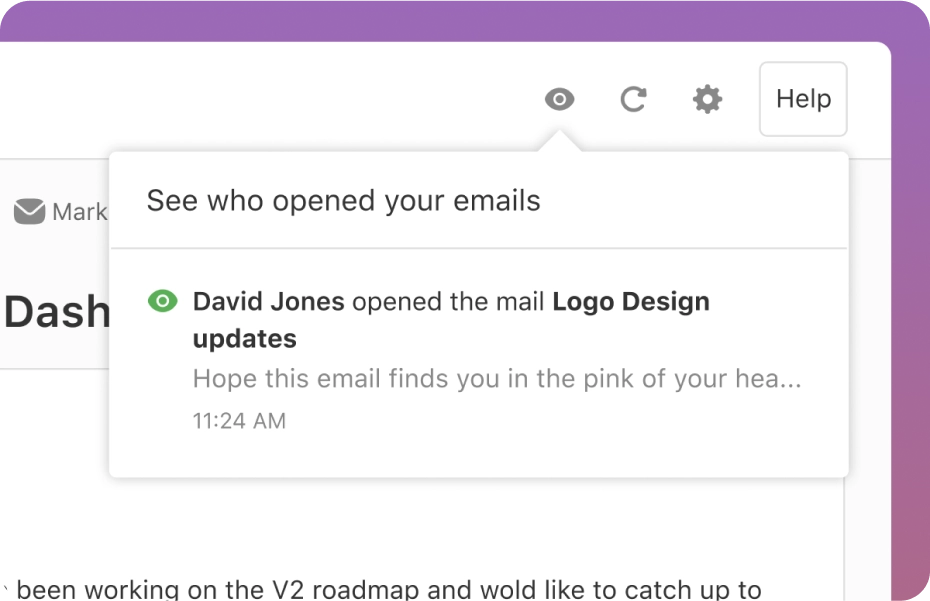Click the "Hope this email finds you" preview
Viewport: 930px width, 601px height.
[496, 380]
